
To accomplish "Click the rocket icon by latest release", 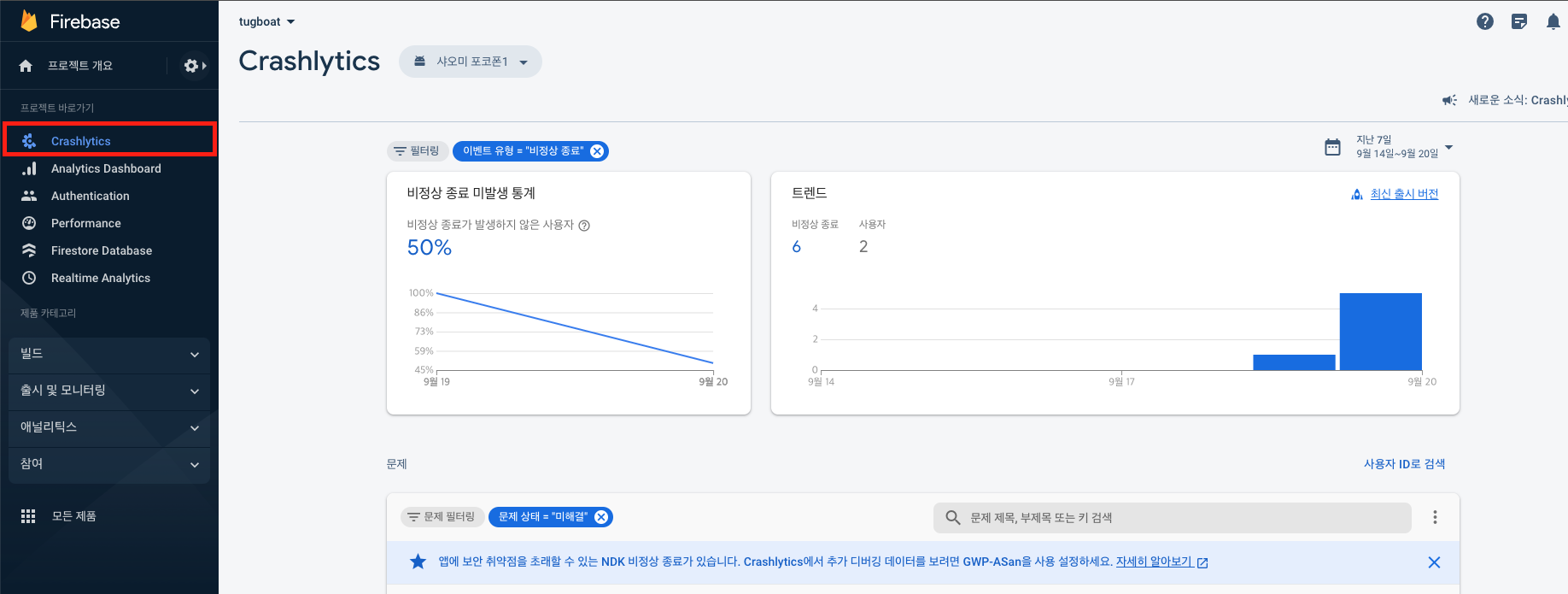I will pos(1357,194).
